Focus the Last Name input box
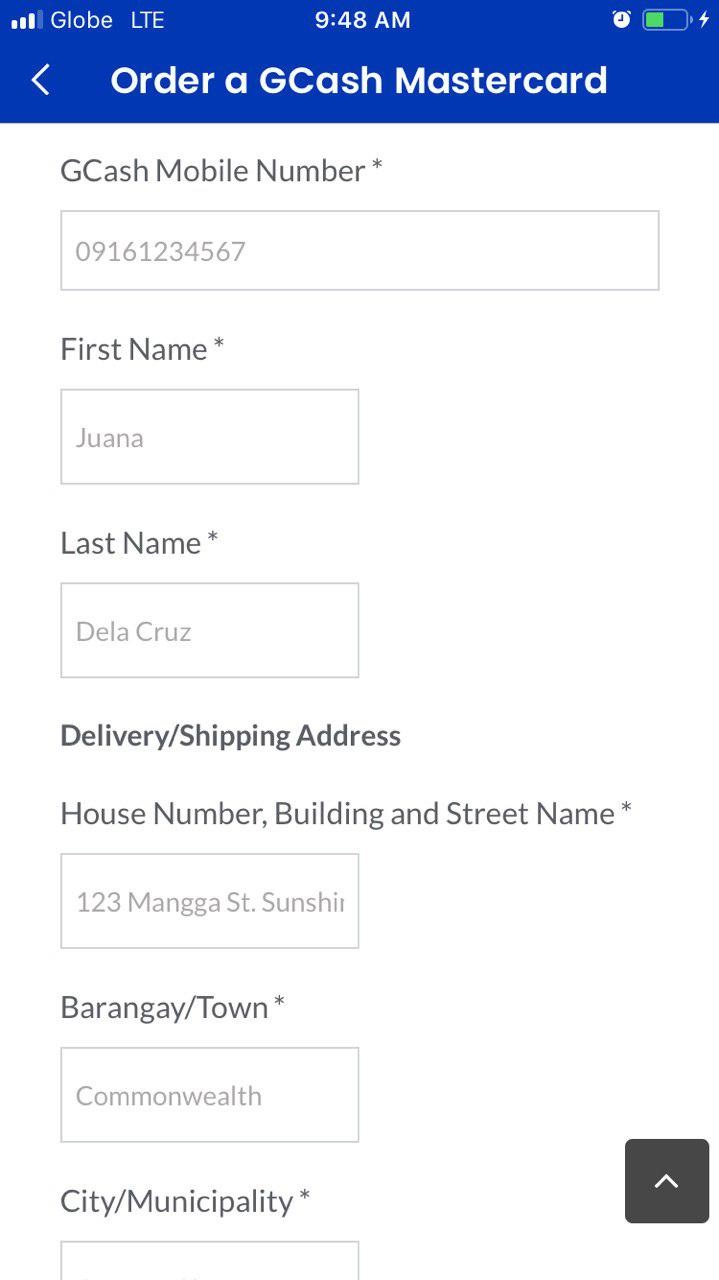 tap(210, 631)
